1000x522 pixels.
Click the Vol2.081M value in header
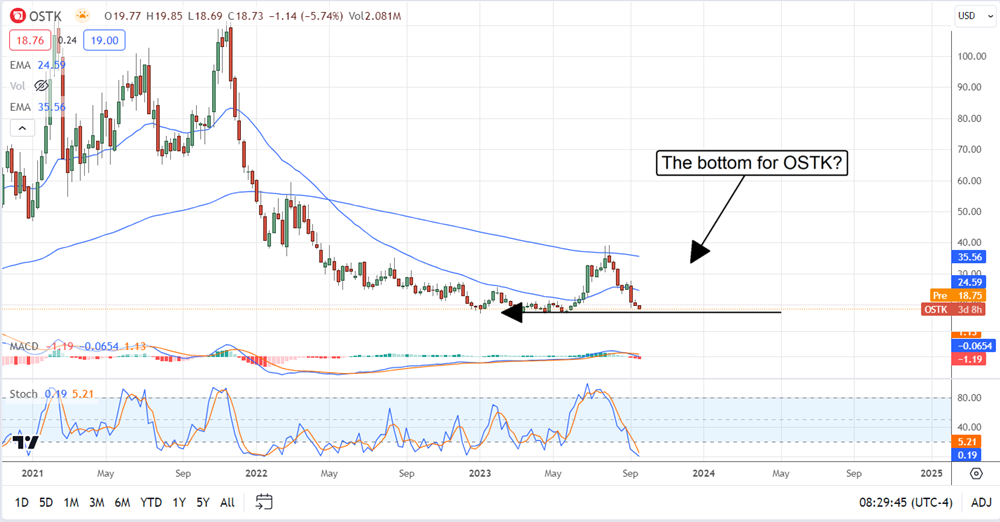point(375,16)
